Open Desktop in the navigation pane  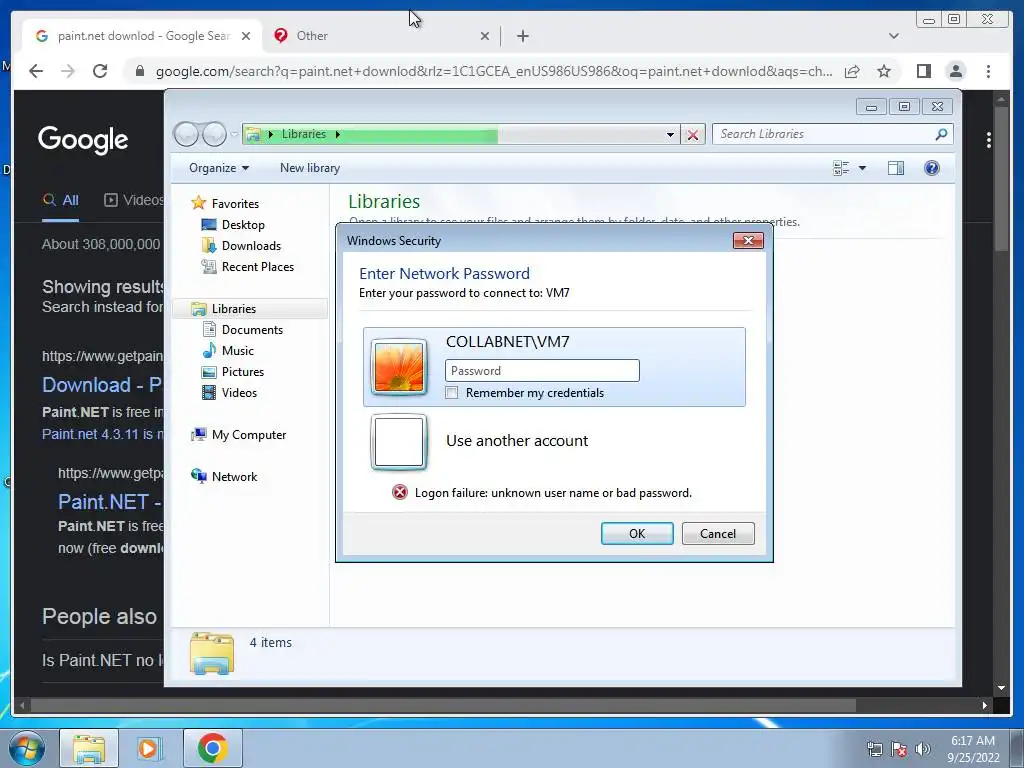(243, 225)
